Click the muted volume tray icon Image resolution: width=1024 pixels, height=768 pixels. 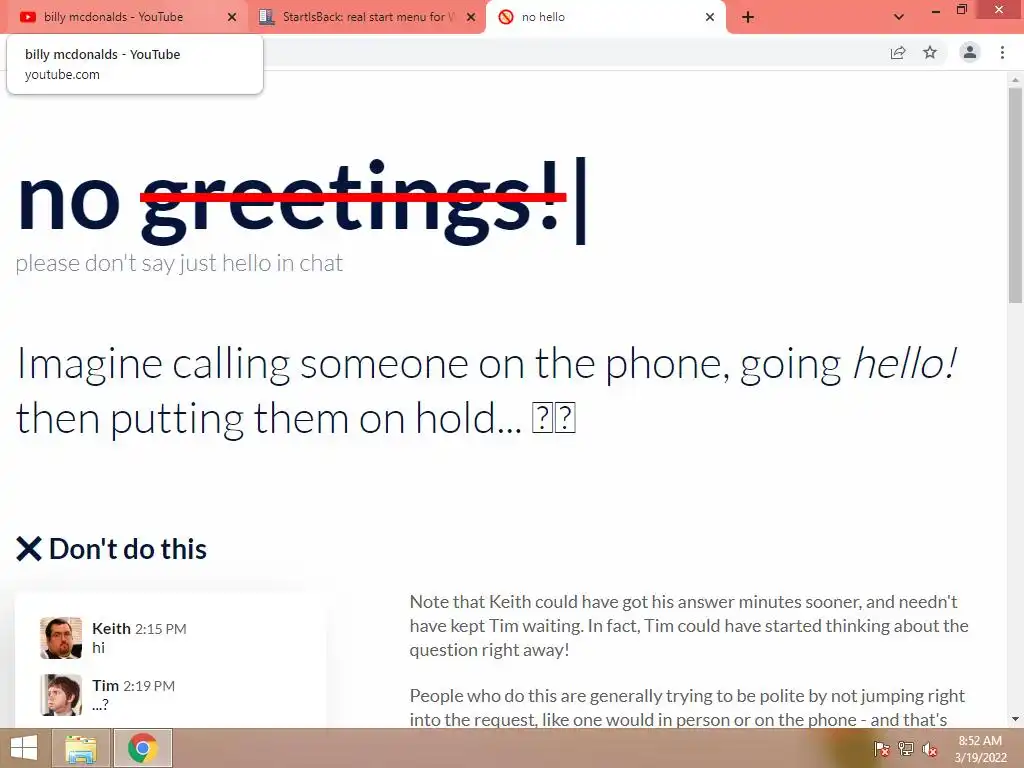click(x=929, y=749)
